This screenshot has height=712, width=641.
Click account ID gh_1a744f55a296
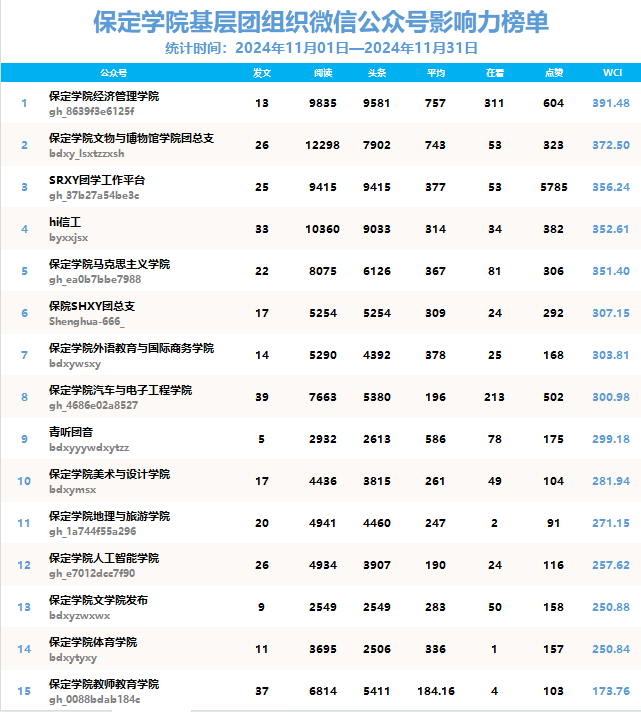[x=93, y=532]
